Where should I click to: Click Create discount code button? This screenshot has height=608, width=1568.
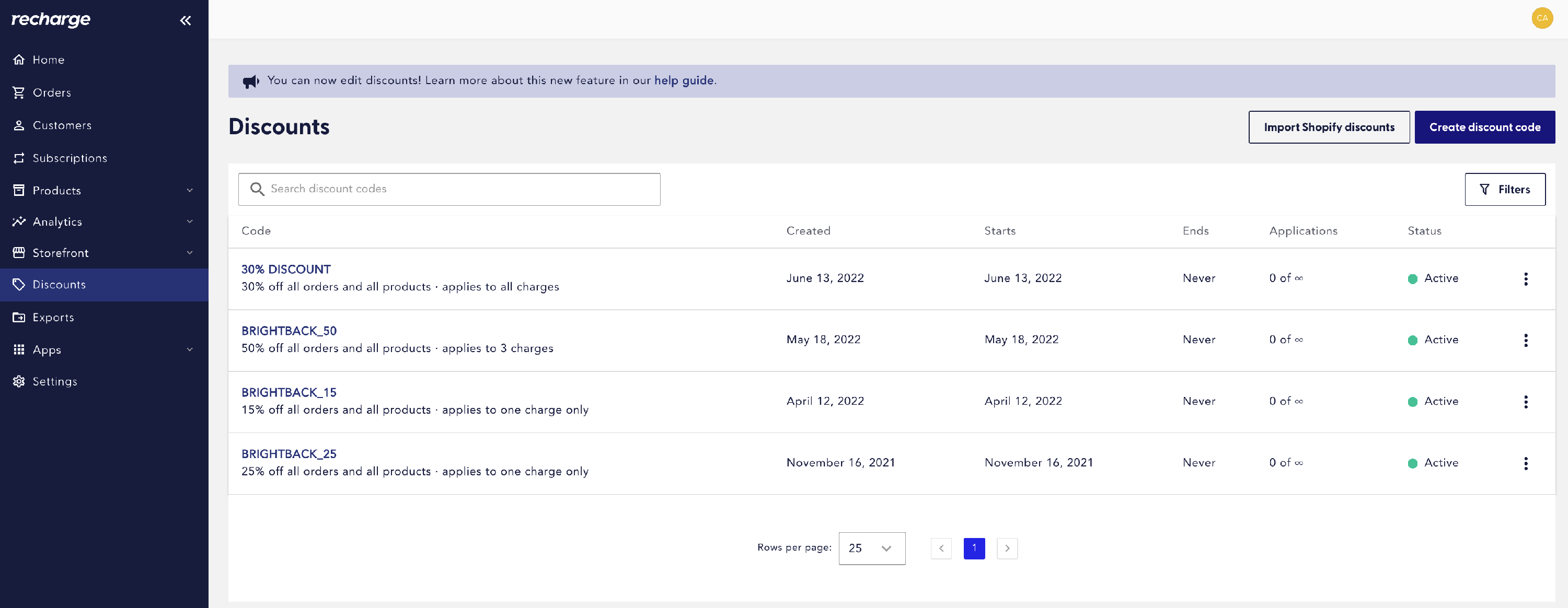coord(1483,127)
